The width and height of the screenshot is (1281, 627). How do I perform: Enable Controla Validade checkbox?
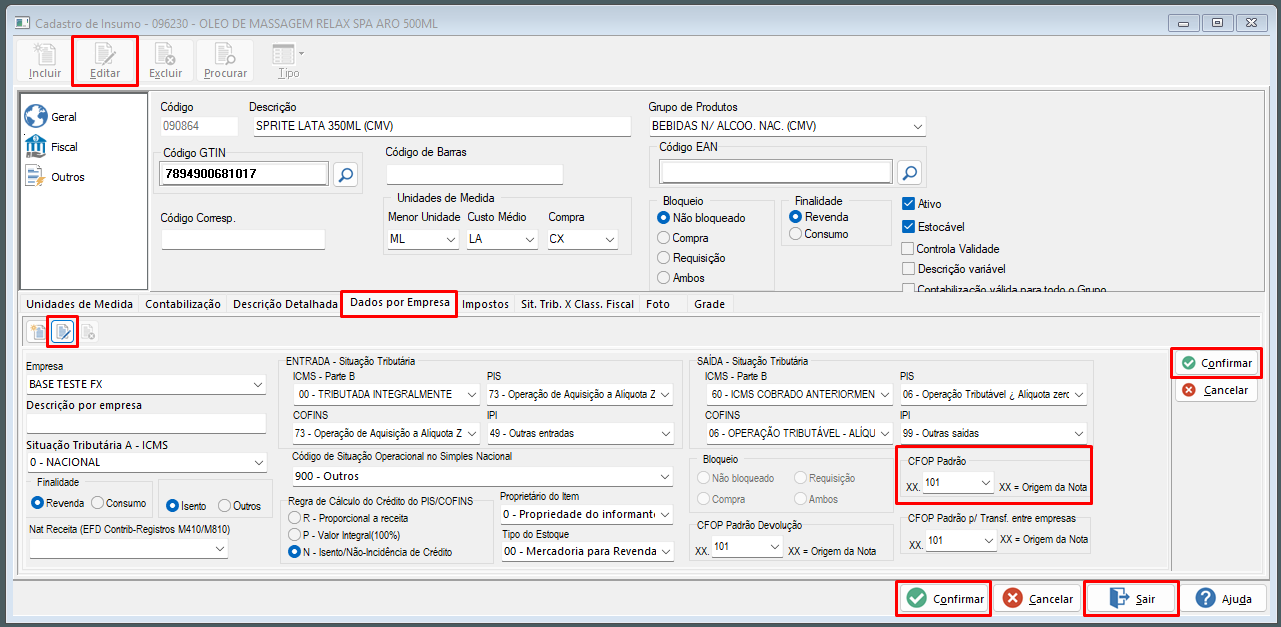pyautogui.click(x=908, y=249)
